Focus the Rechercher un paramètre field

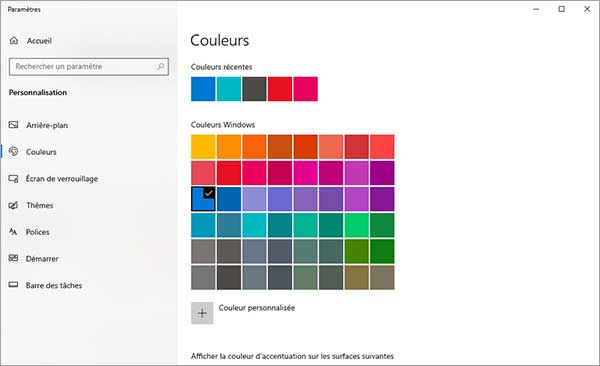(89, 67)
